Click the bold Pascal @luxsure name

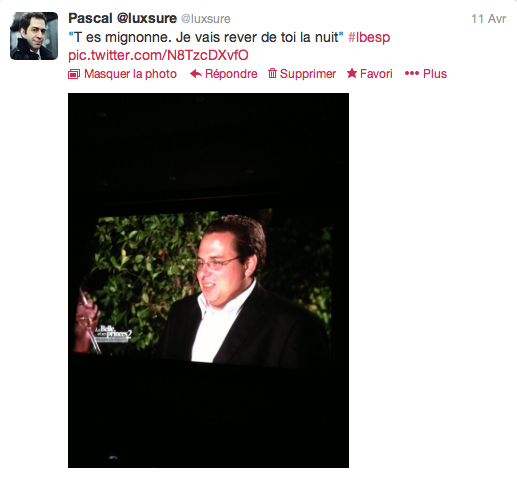click(x=122, y=18)
